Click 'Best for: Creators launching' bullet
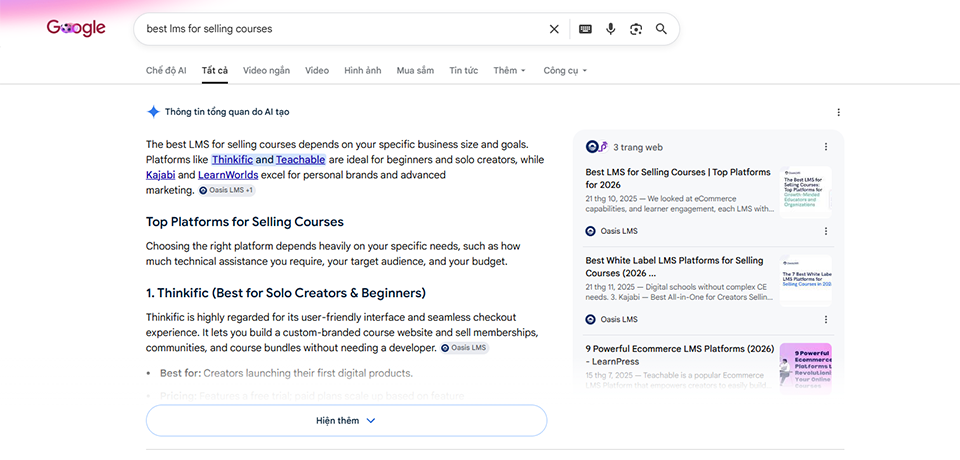 coord(287,373)
